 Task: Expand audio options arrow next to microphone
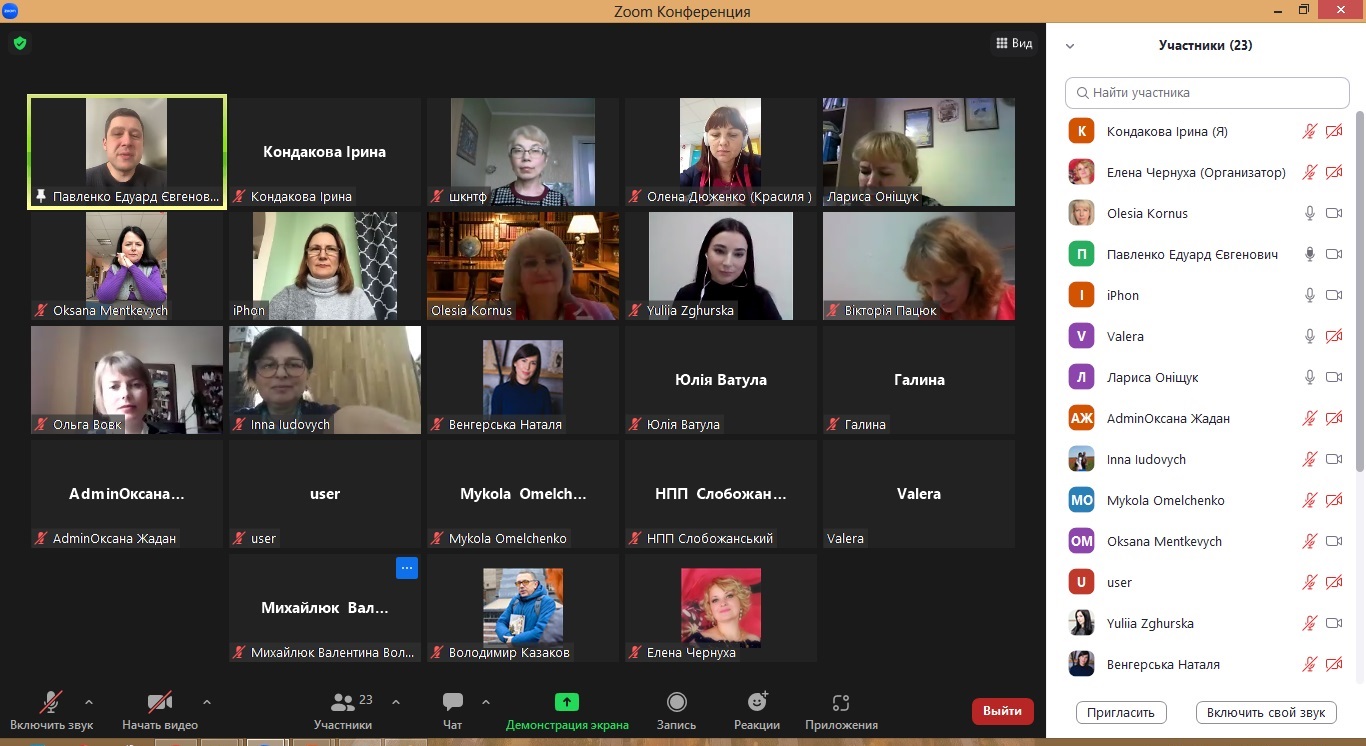click(89, 702)
